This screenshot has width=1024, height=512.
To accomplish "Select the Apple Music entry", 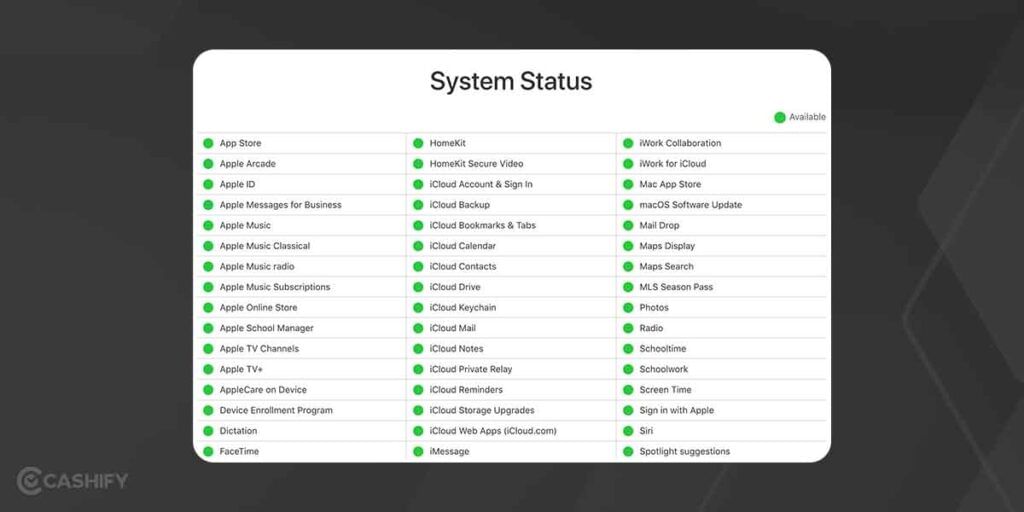I will (x=245, y=225).
